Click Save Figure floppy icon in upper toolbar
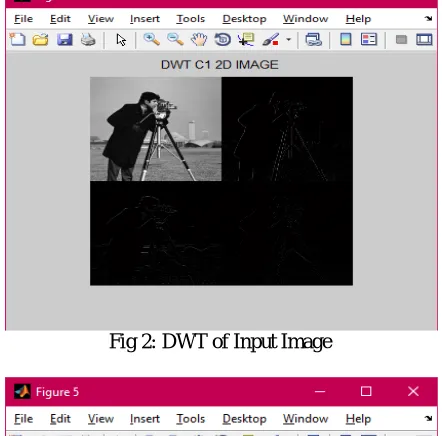The height and width of the screenshot is (436, 442). pos(65,39)
